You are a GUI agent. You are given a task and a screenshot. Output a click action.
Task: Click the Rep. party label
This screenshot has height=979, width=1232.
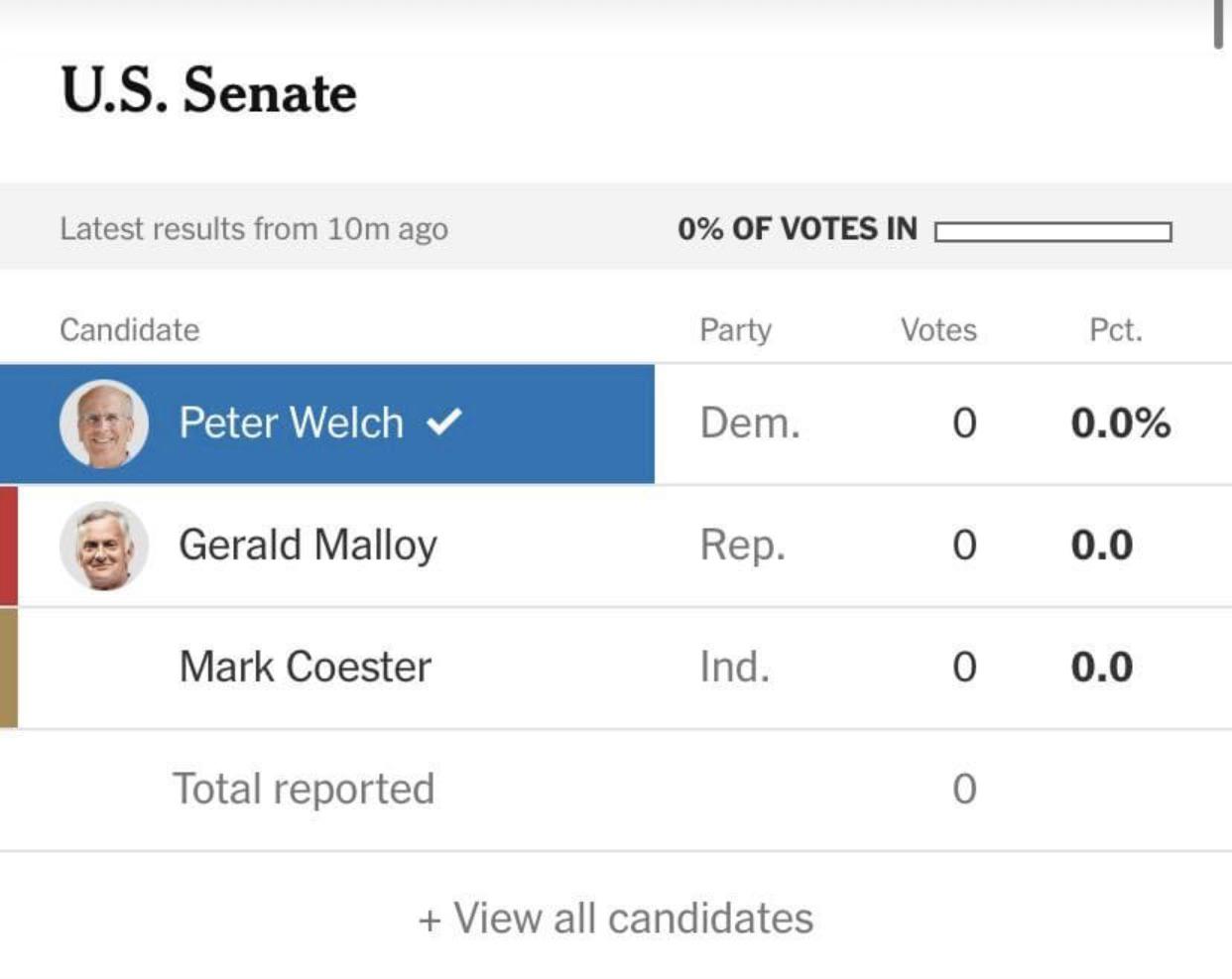click(x=742, y=546)
